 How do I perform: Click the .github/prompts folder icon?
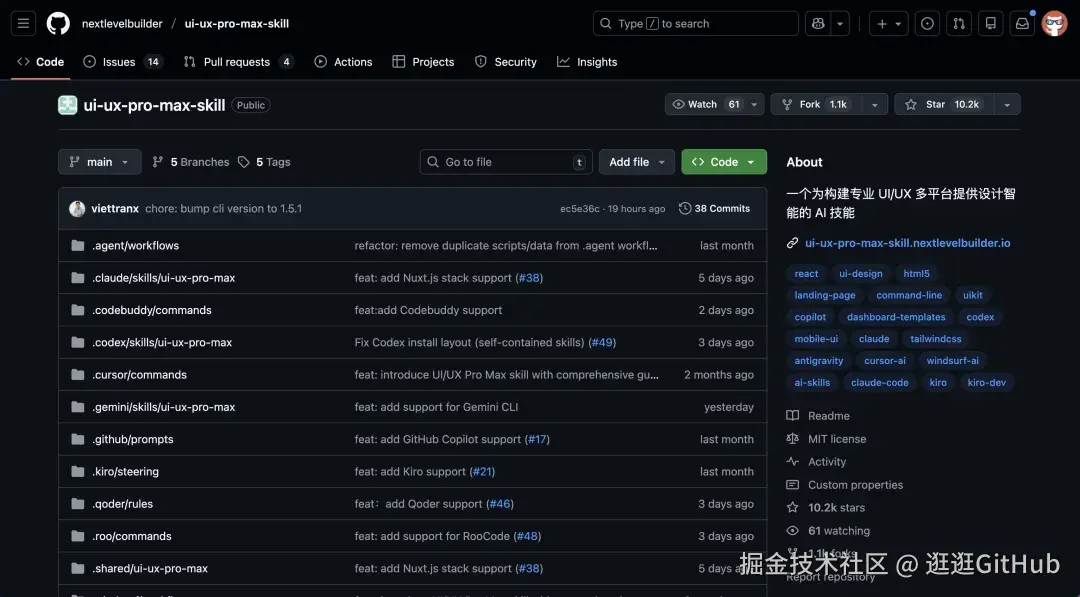(x=78, y=439)
